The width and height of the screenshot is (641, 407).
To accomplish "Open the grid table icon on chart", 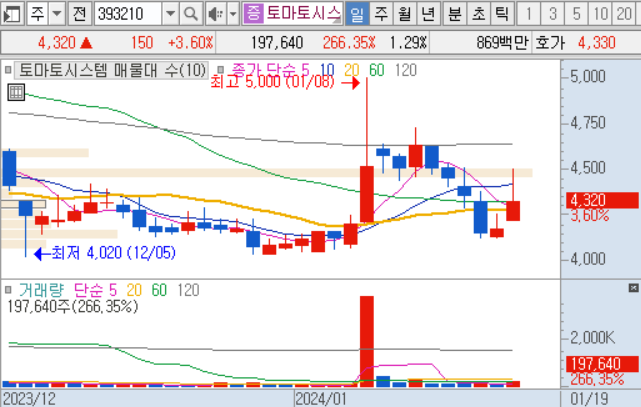I will pyautogui.click(x=16, y=92).
